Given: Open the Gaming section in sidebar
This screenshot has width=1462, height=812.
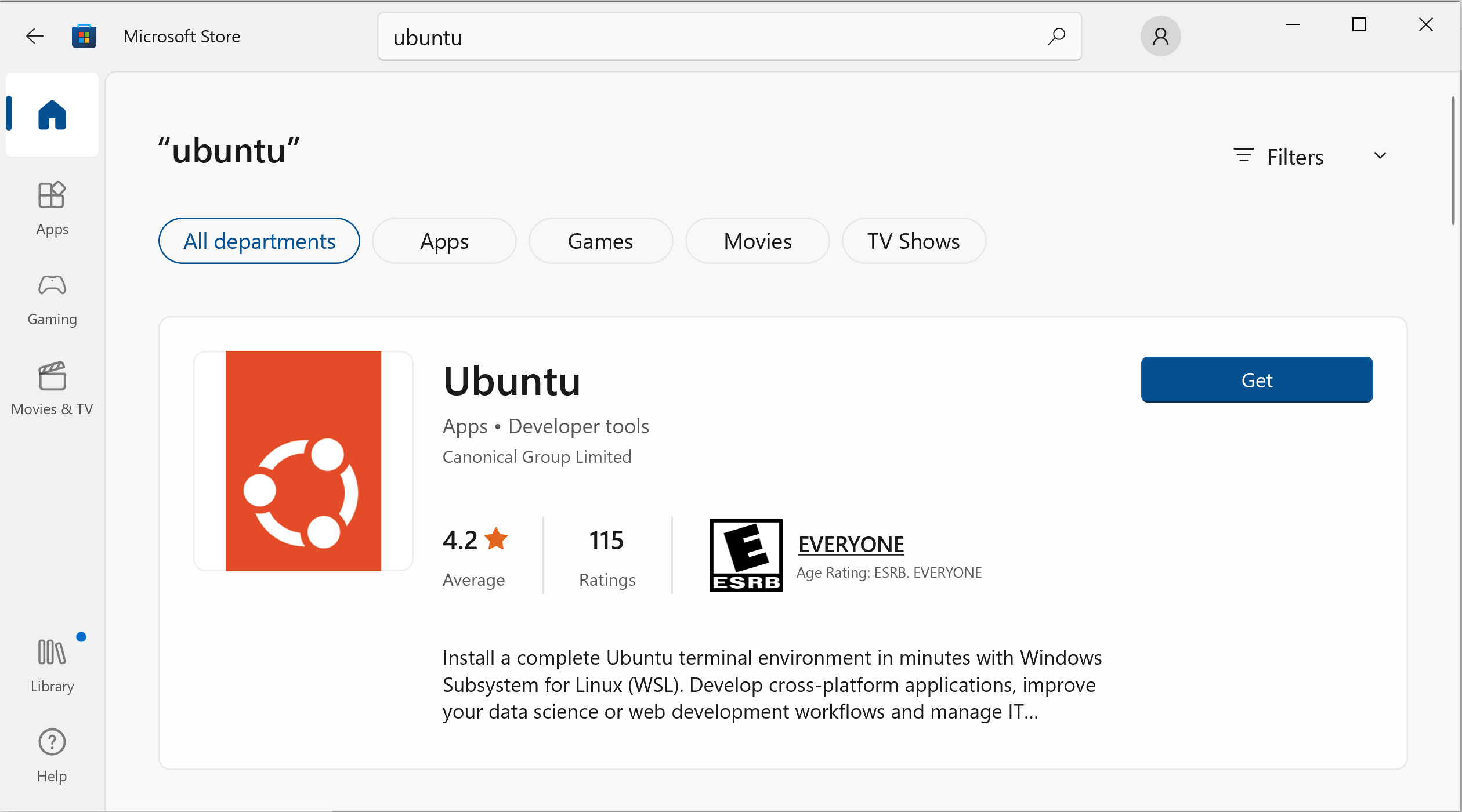Looking at the screenshot, I should click(x=52, y=300).
